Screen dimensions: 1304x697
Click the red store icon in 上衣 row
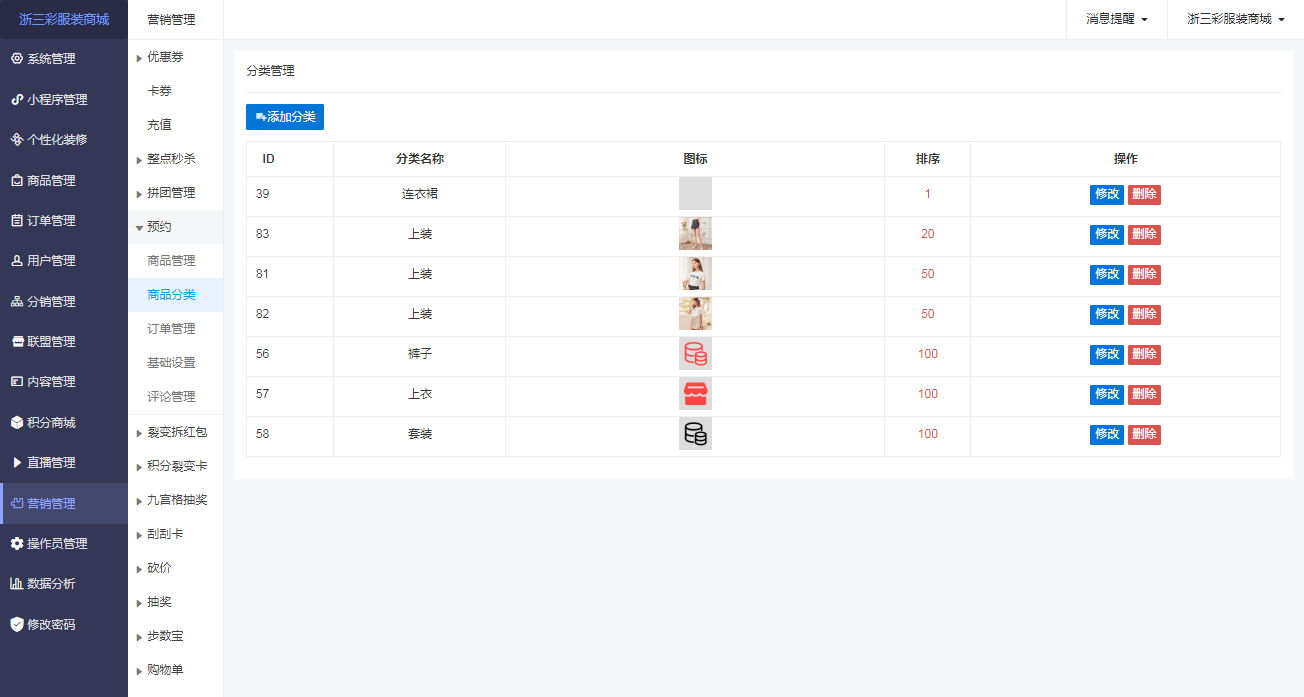pos(695,394)
